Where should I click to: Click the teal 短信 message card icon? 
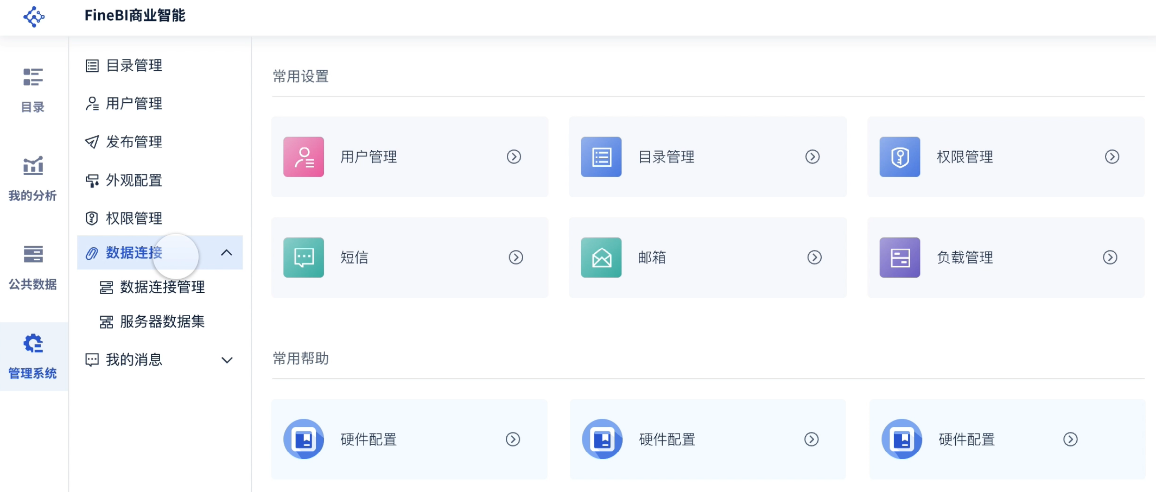click(x=303, y=257)
